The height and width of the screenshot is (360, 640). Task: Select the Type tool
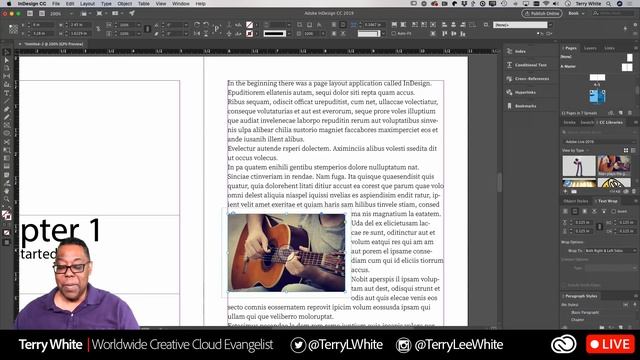(x=7, y=93)
